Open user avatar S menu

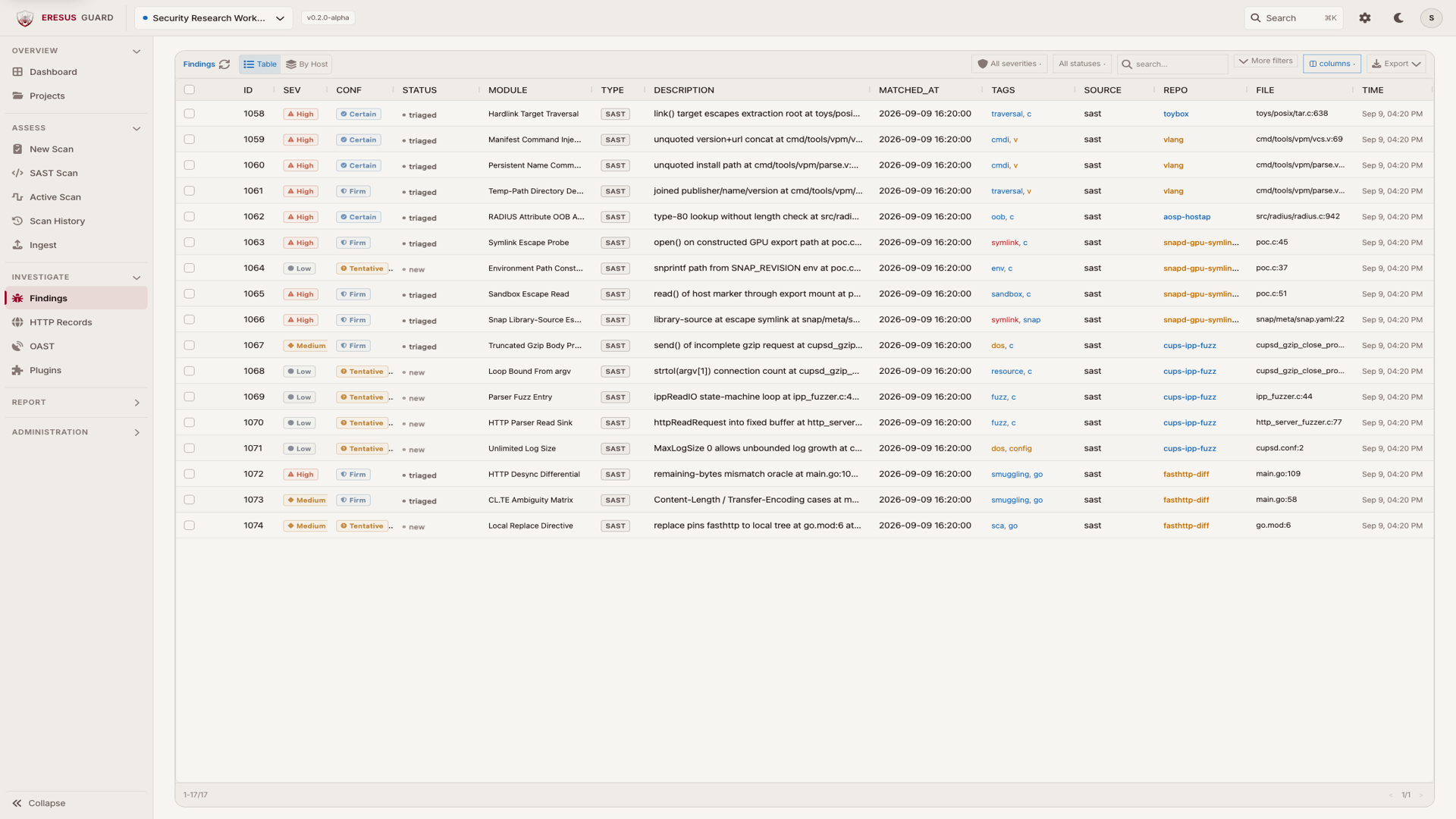[x=1431, y=18]
